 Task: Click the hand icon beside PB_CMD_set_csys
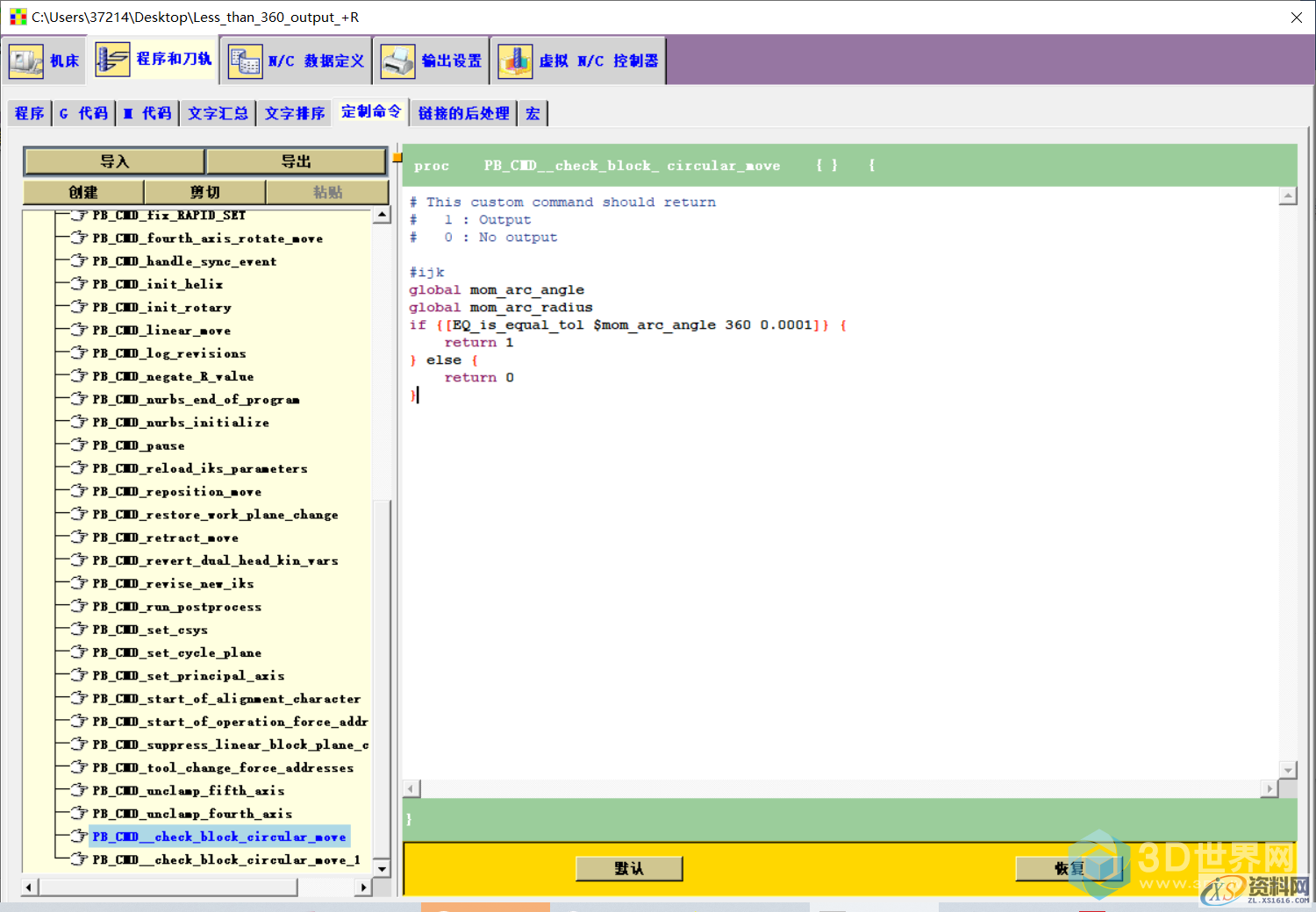coord(80,630)
